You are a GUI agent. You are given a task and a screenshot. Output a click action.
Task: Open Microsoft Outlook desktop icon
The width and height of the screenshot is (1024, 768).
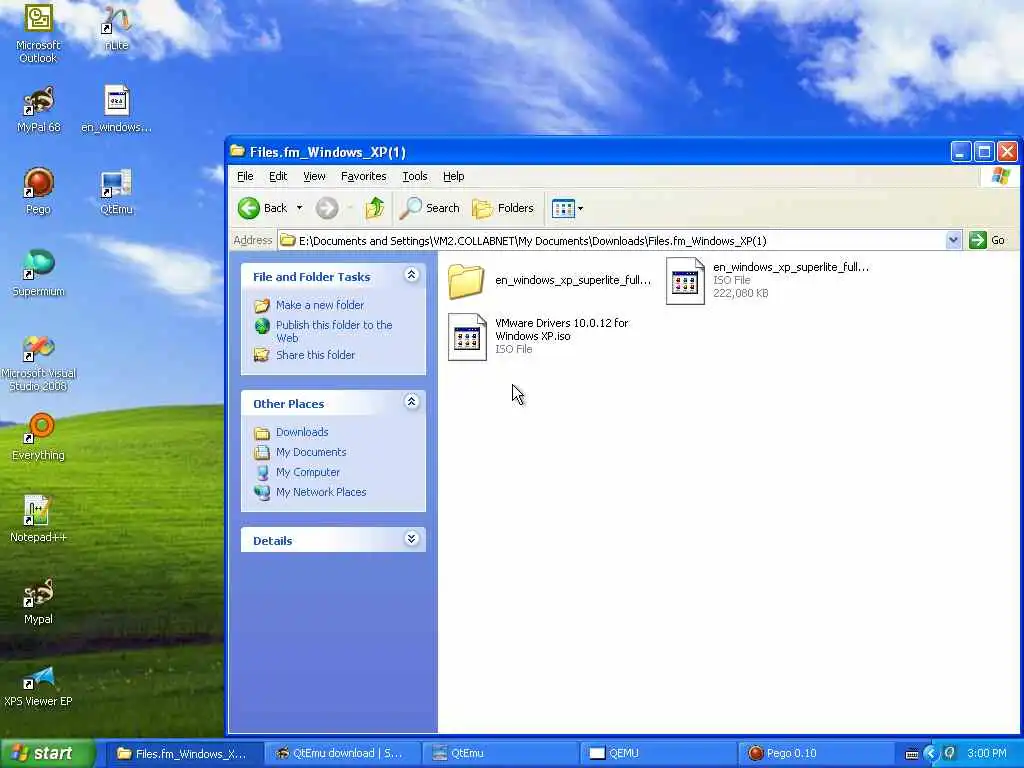coord(39,33)
